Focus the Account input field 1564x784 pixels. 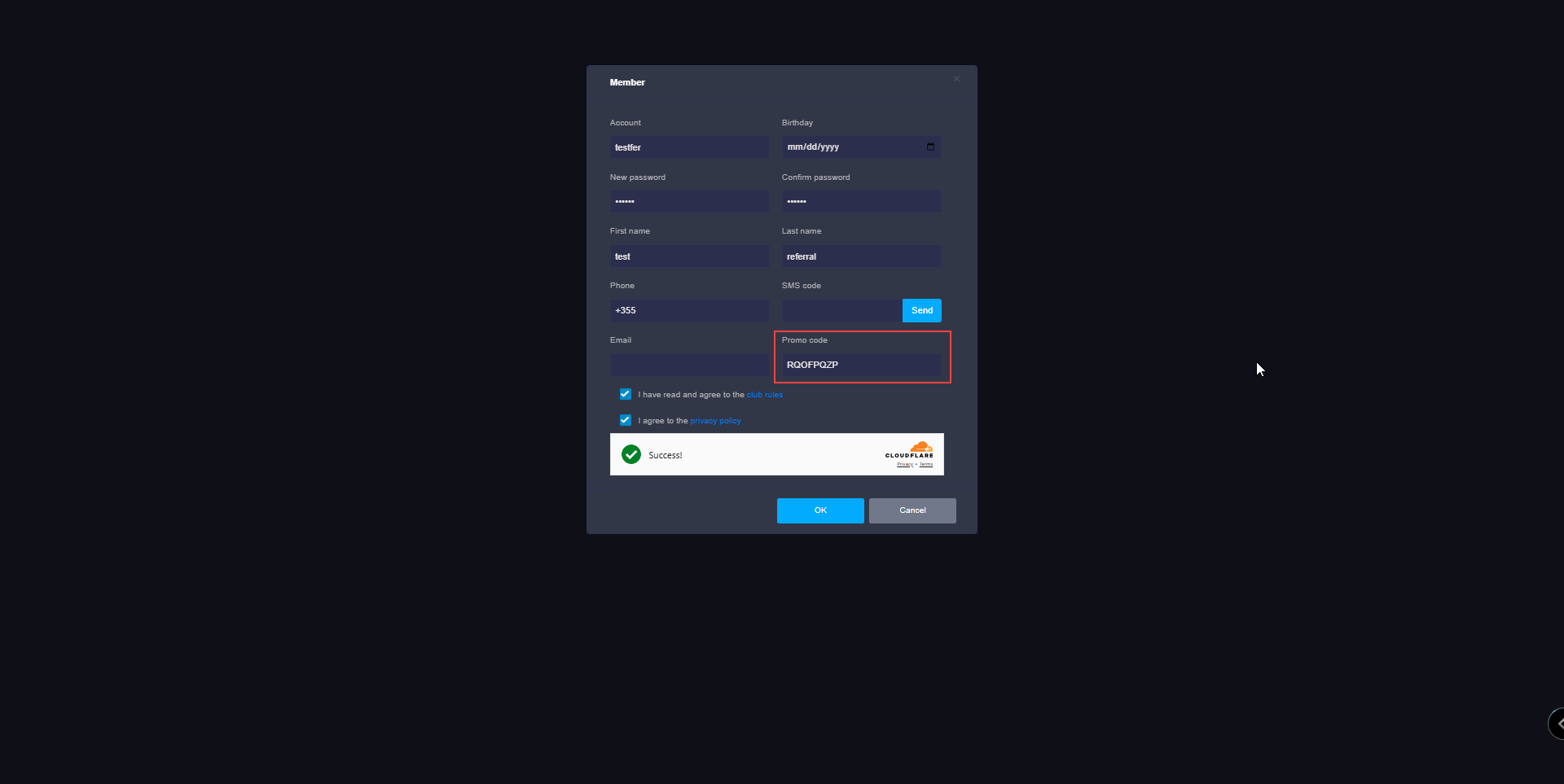tap(689, 147)
